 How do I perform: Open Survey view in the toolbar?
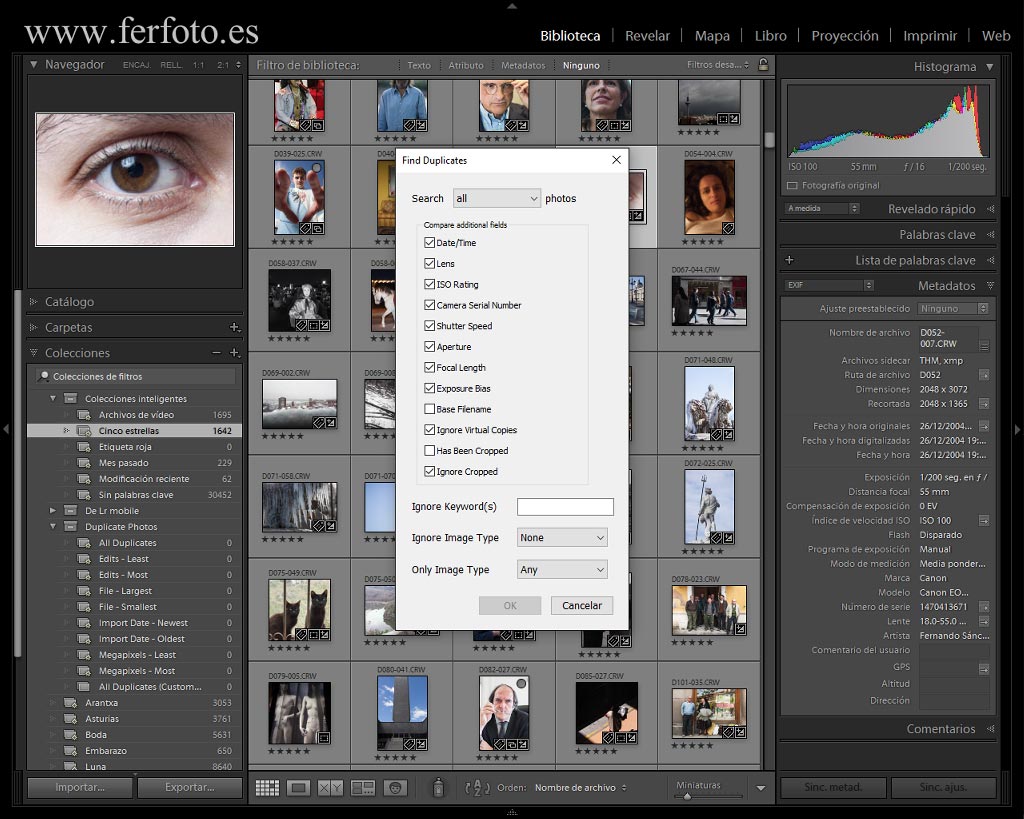[x=362, y=788]
